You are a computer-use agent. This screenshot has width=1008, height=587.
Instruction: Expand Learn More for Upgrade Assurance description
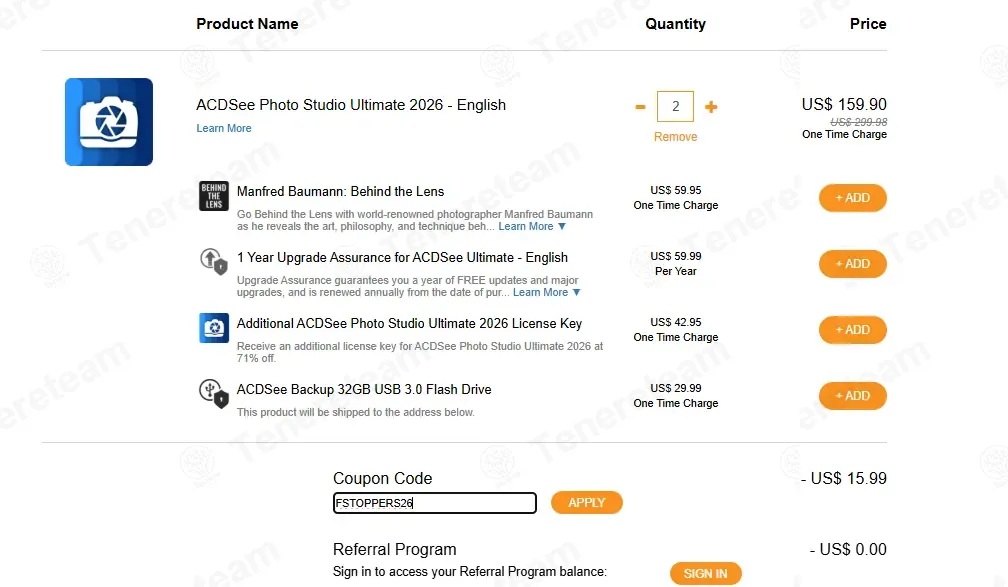547,293
